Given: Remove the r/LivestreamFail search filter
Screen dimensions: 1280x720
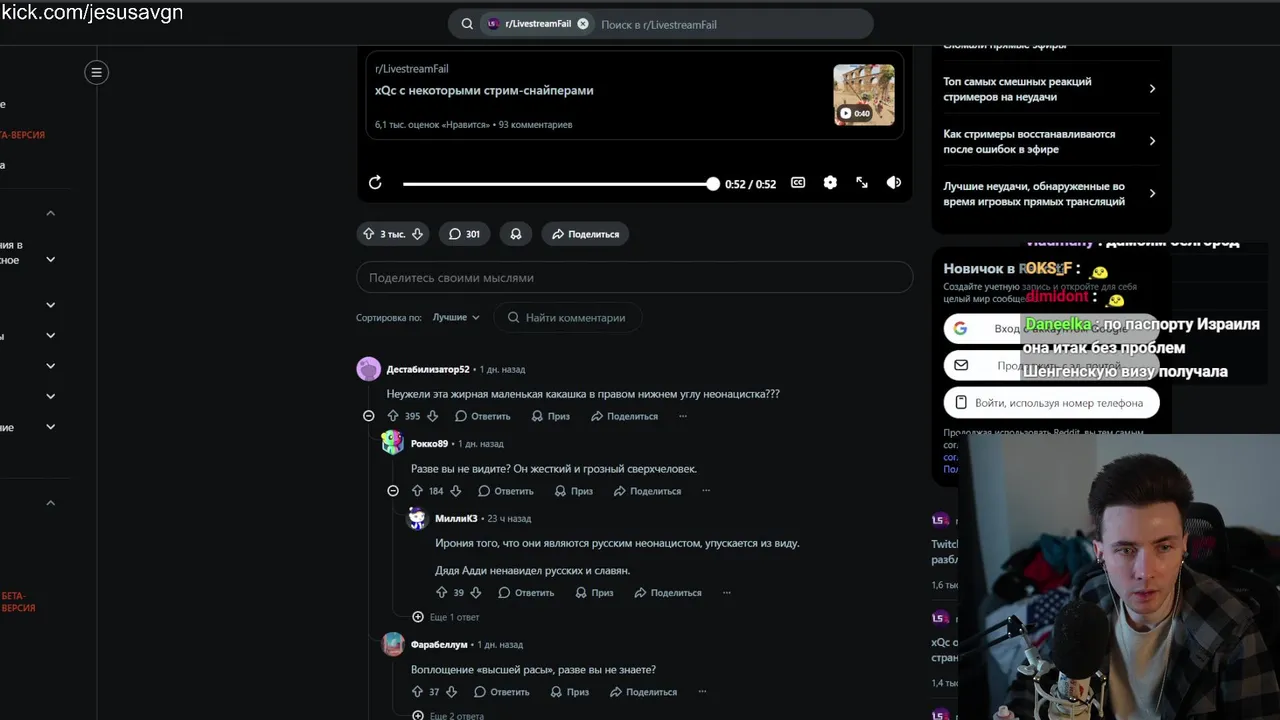Looking at the screenshot, I should pyautogui.click(x=583, y=24).
